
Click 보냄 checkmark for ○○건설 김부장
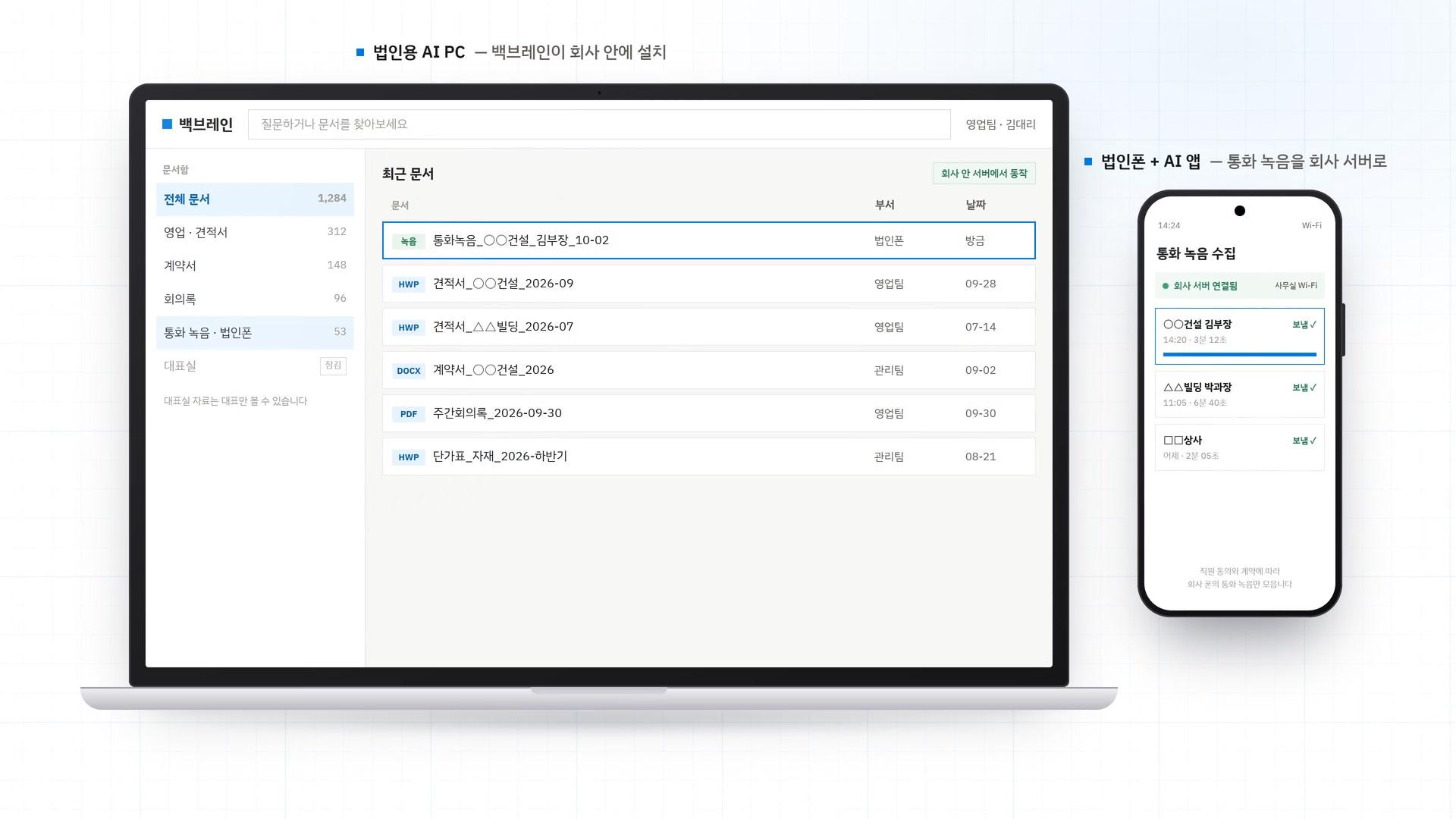pos(1304,325)
